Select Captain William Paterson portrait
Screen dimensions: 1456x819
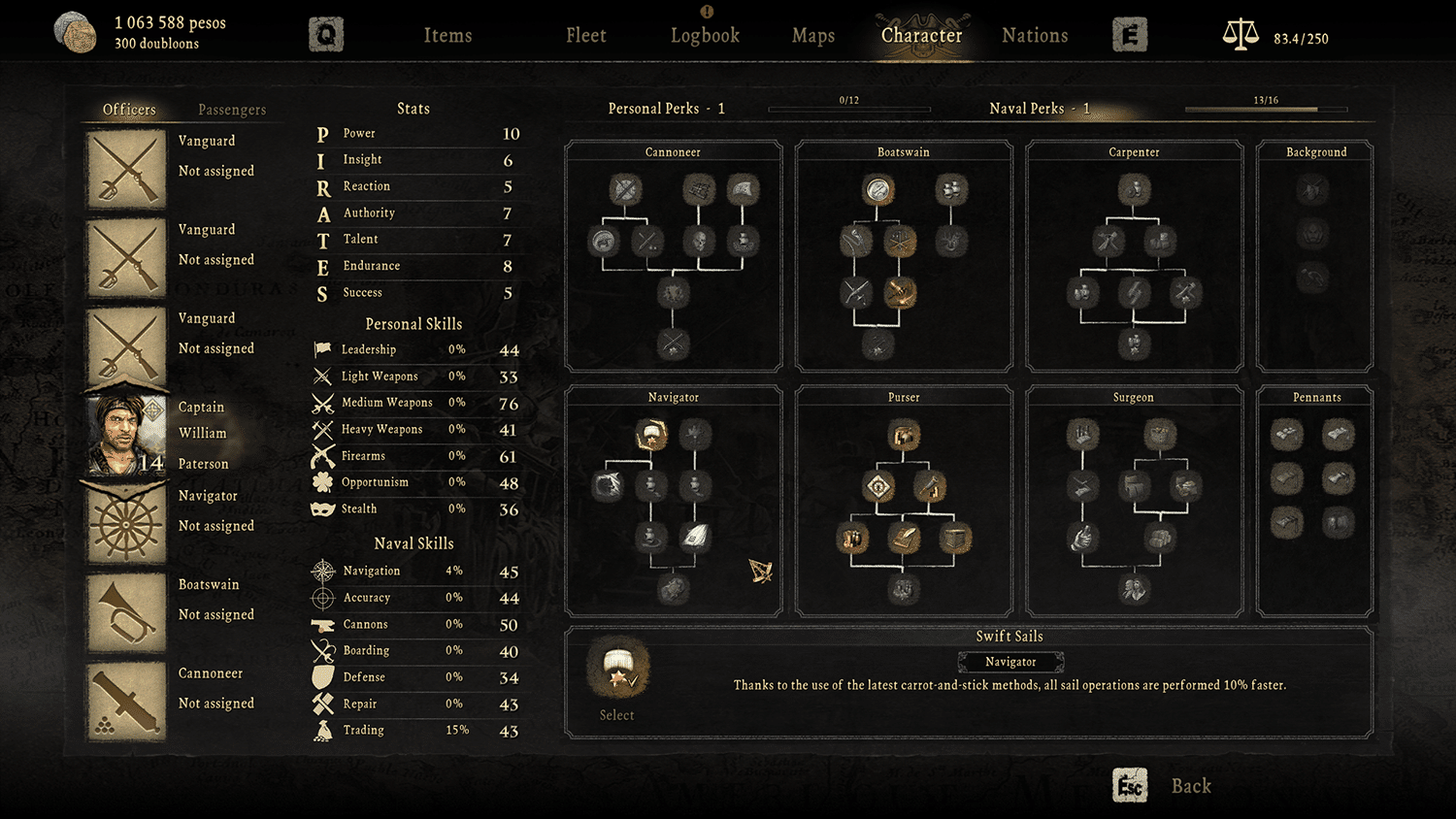[x=126, y=435]
